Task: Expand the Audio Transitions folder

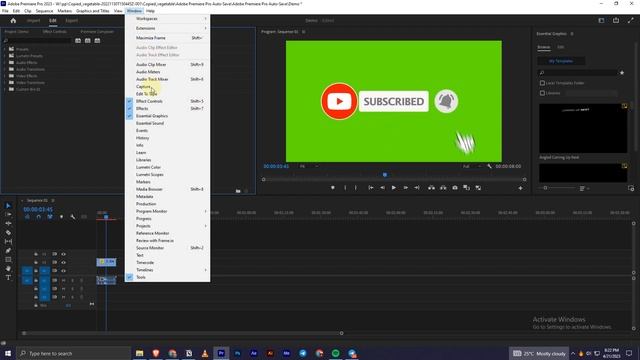Action: point(5,69)
